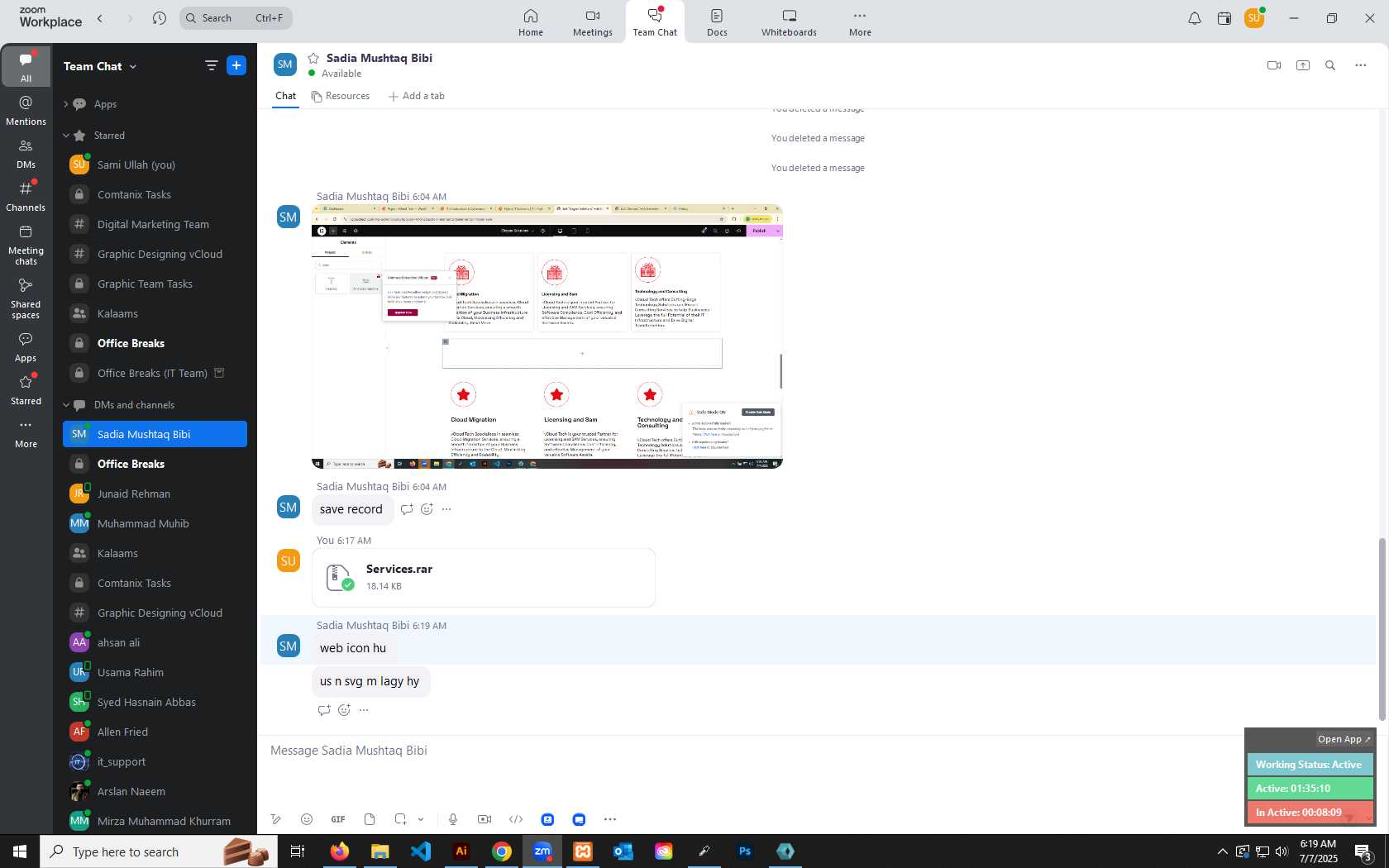Open the All chats sidebar icon
Screen dimensions: 1389x868
point(26,66)
